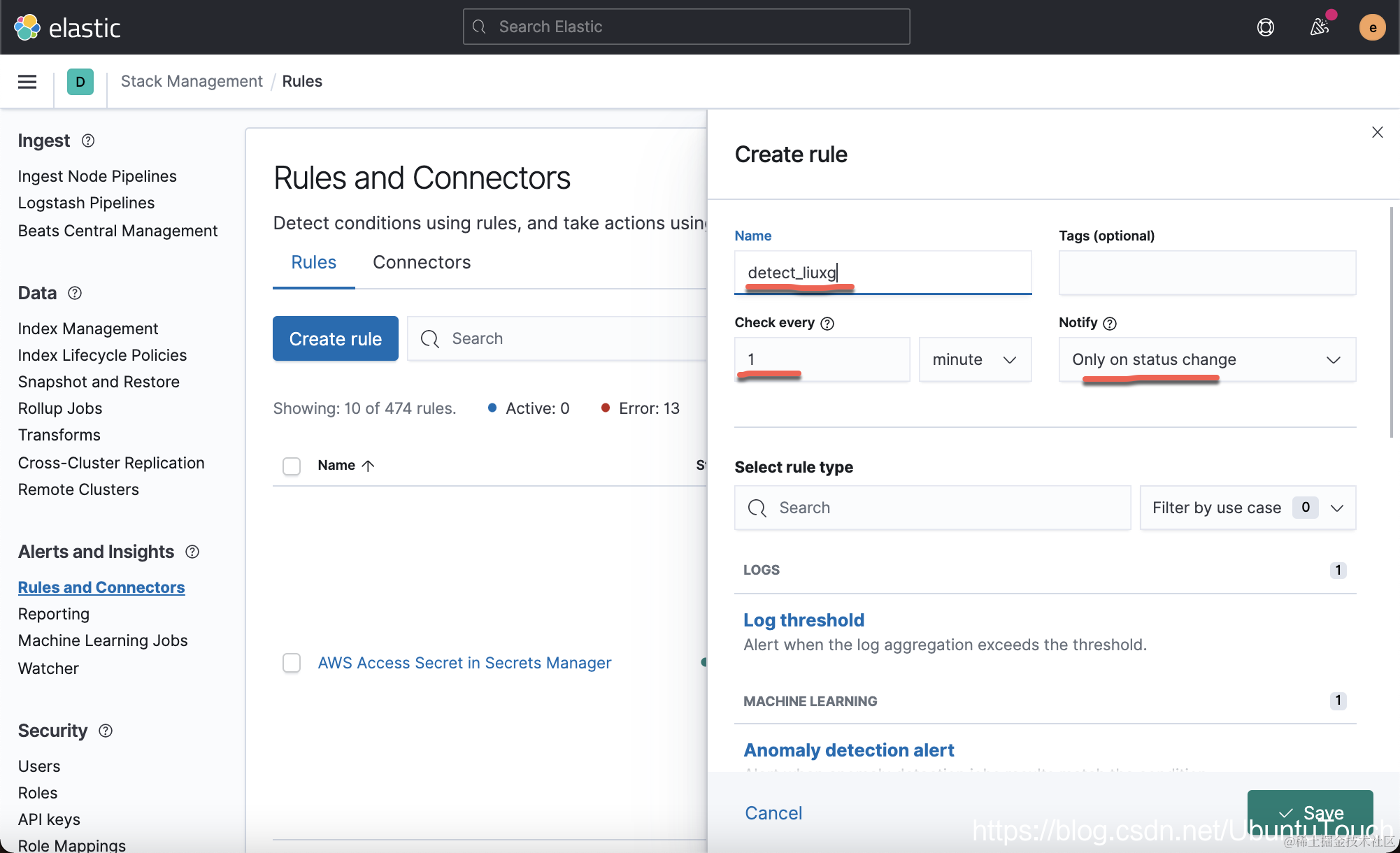Toggle the select-all rules checkbox
This screenshot has height=853, width=1400.
point(292,466)
